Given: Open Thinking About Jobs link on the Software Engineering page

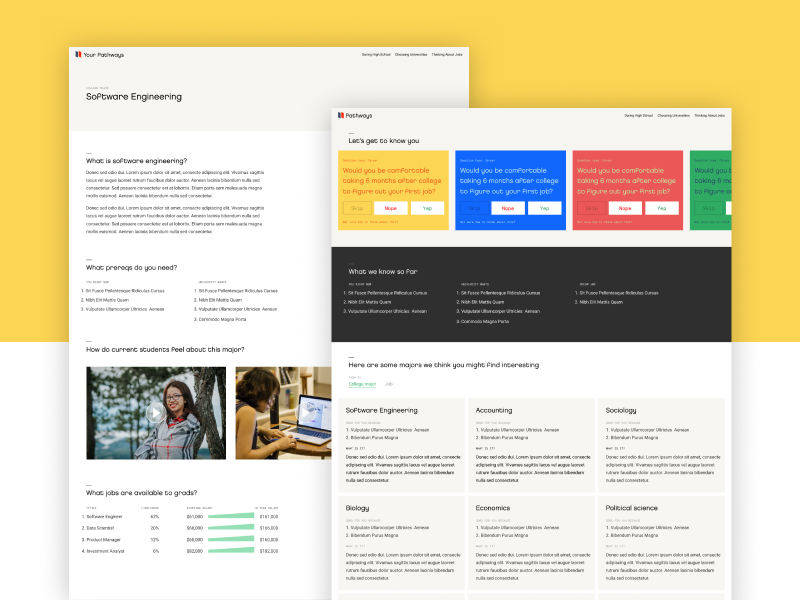Looking at the screenshot, I should click(447, 55).
